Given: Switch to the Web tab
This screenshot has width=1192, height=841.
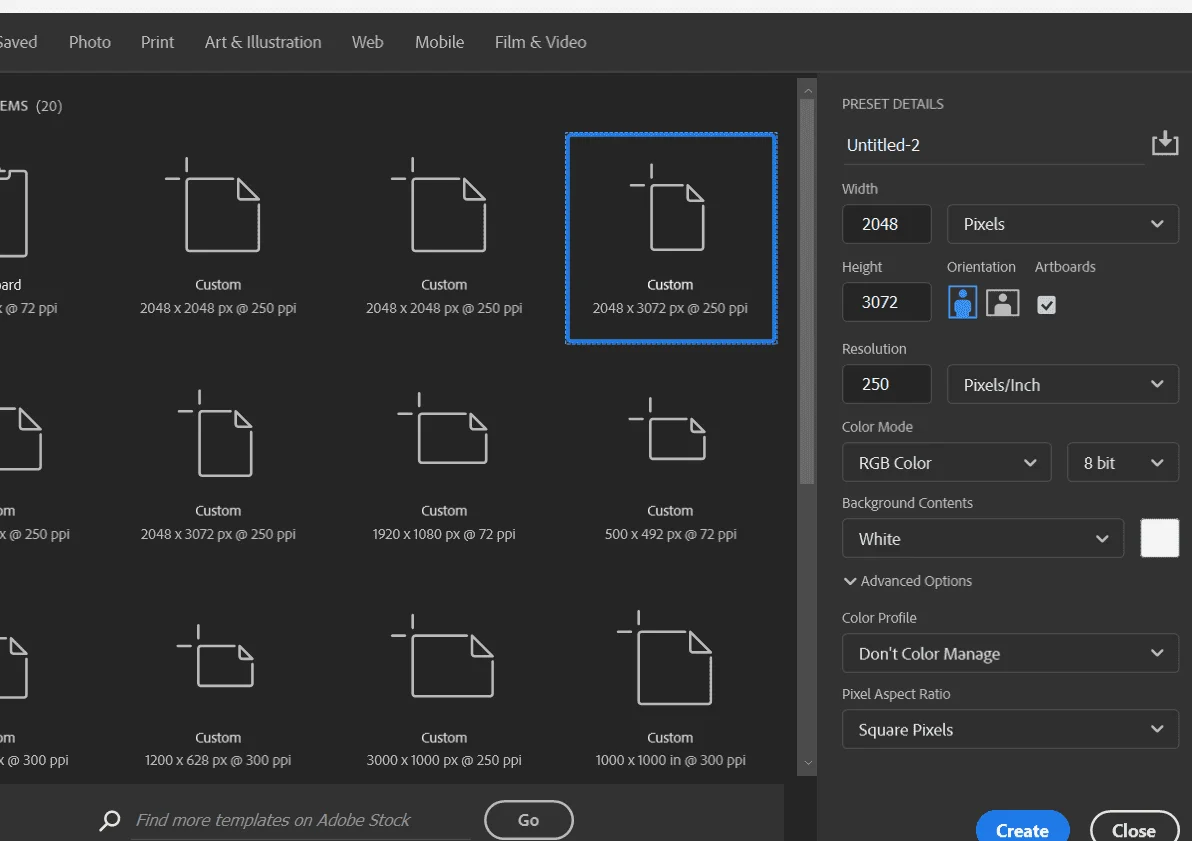Looking at the screenshot, I should [x=367, y=42].
